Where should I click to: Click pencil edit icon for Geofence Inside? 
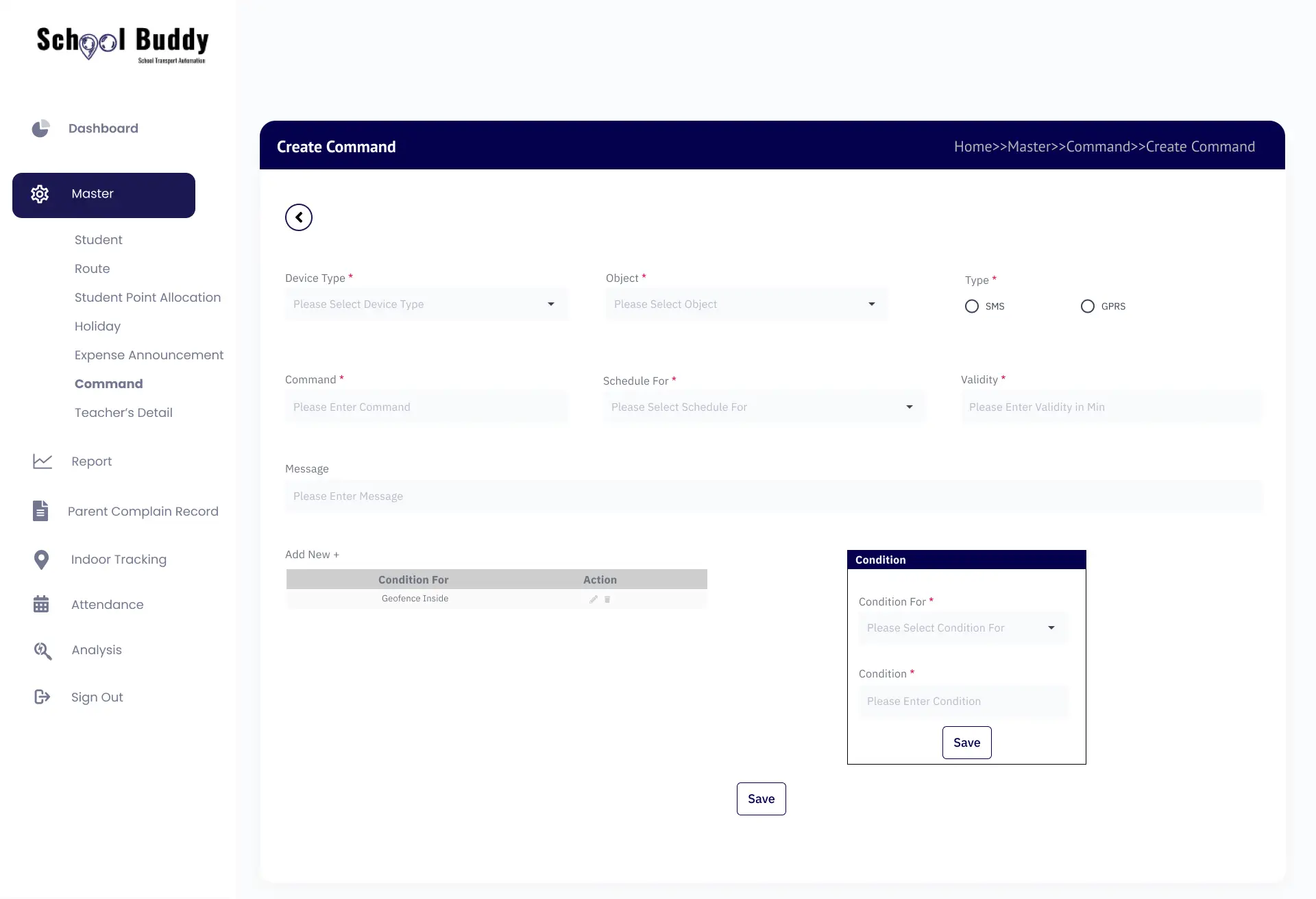point(594,599)
